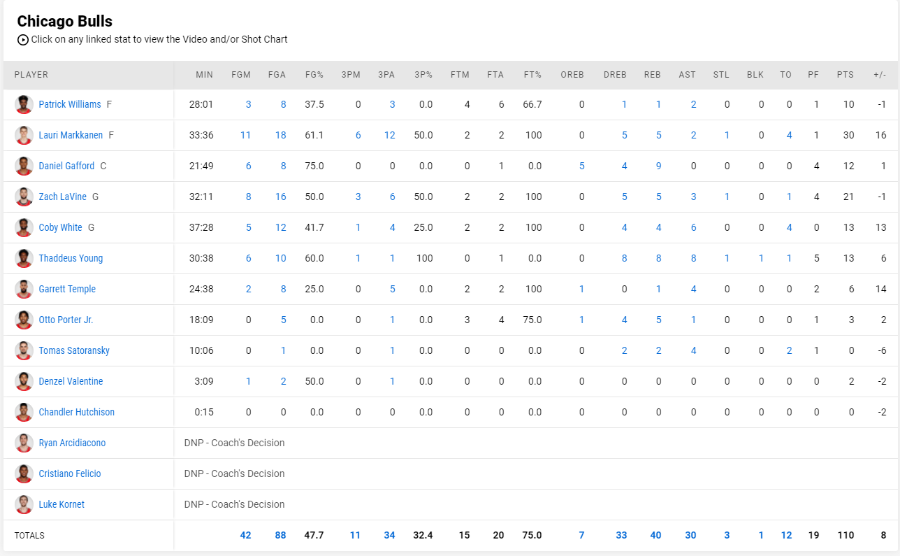Open Denzel Valentine's player photo
The width and height of the screenshot is (900, 556).
click(24, 382)
